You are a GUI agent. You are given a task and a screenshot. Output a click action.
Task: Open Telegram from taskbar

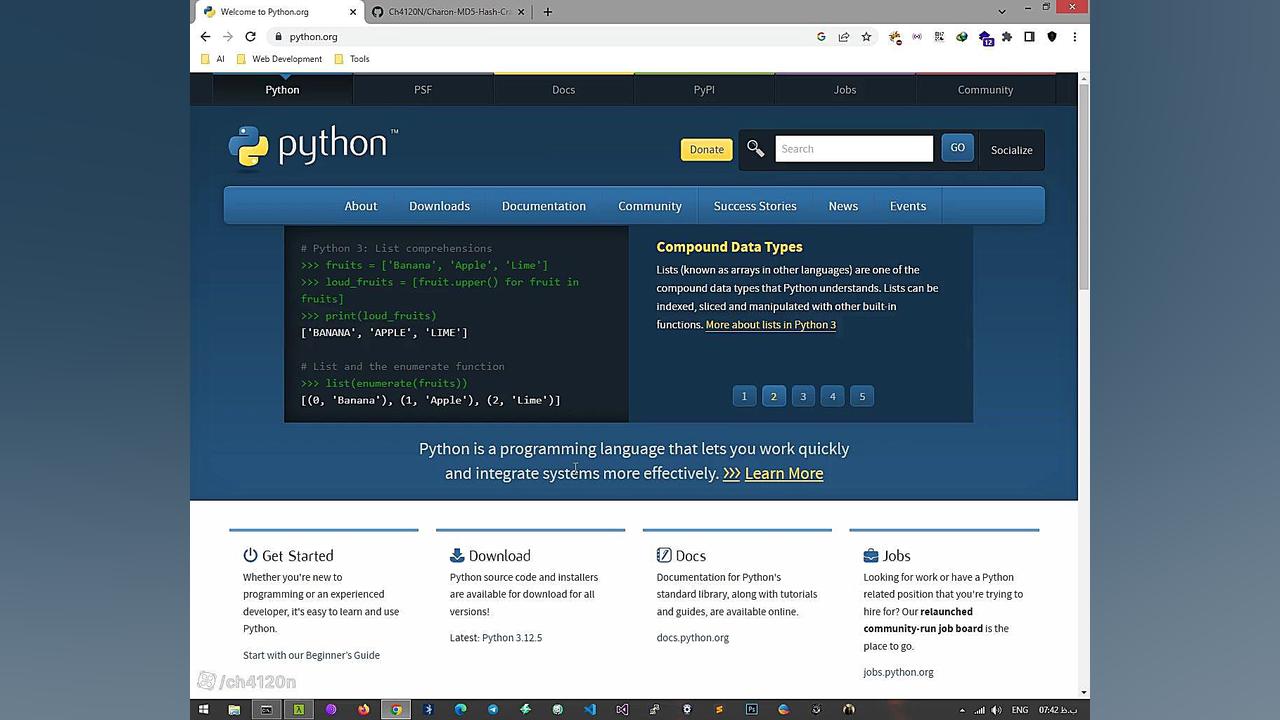point(493,709)
